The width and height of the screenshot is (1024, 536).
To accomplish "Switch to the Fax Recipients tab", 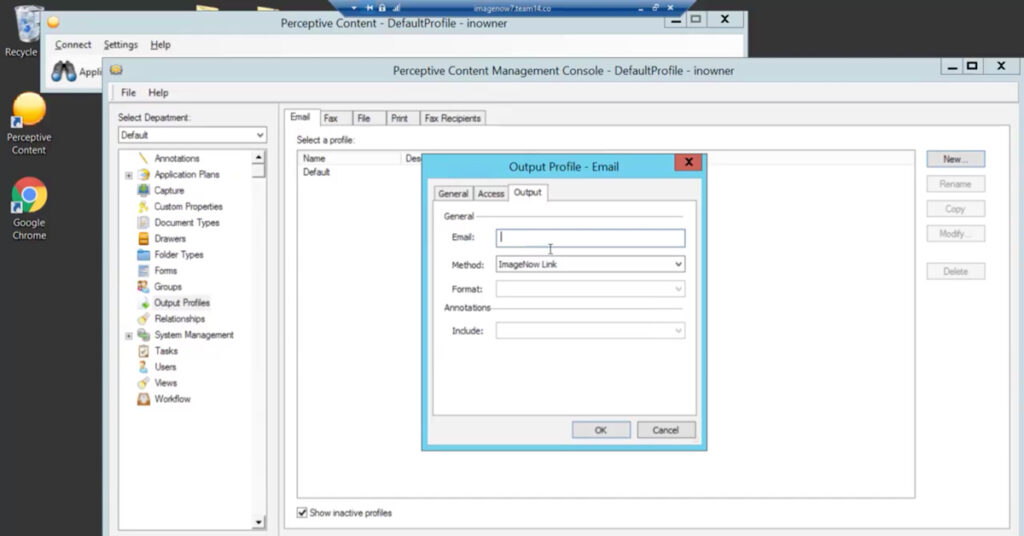I will click(453, 118).
